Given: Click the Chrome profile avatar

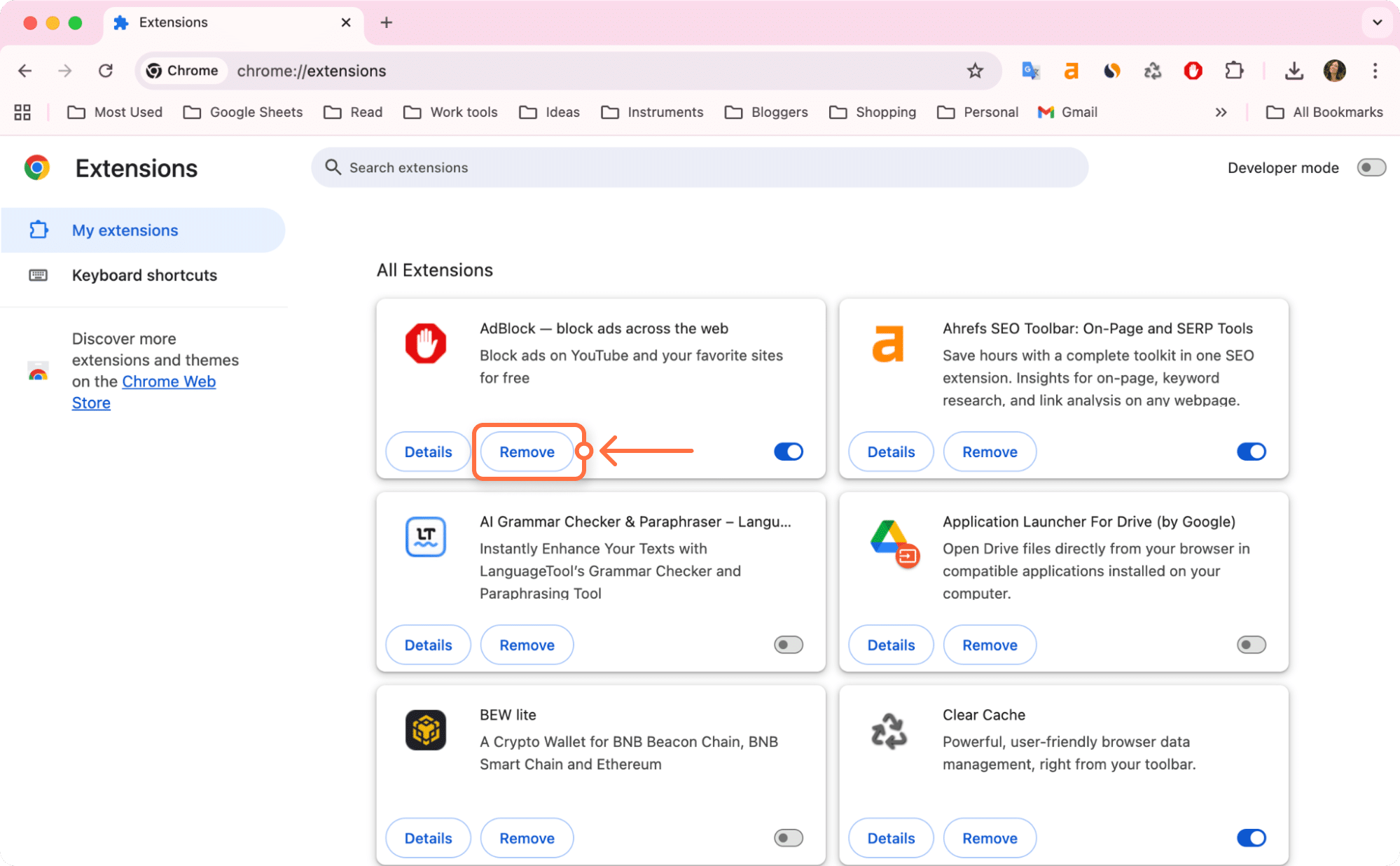Looking at the screenshot, I should pyautogui.click(x=1335, y=71).
